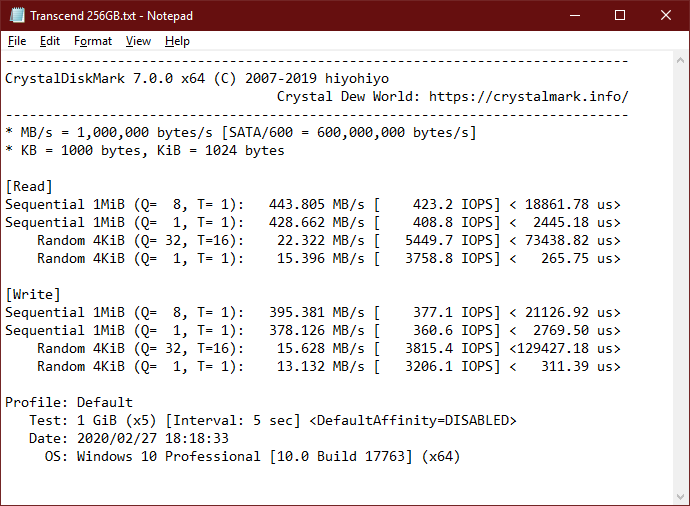Open the Format menu
The image size is (690, 506).
coord(93,41)
